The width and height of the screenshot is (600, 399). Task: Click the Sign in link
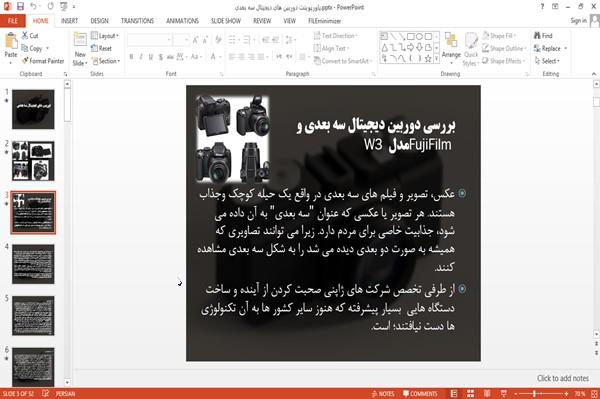tap(578, 21)
